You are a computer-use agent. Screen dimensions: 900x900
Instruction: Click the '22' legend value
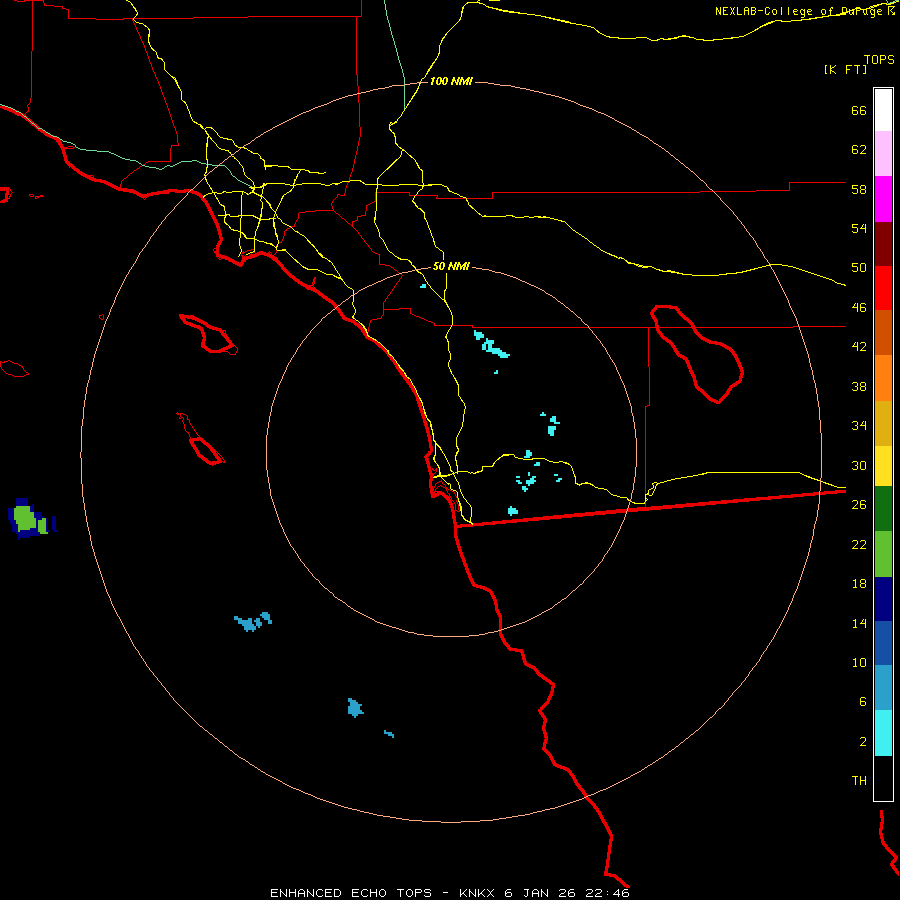[859, 544]
